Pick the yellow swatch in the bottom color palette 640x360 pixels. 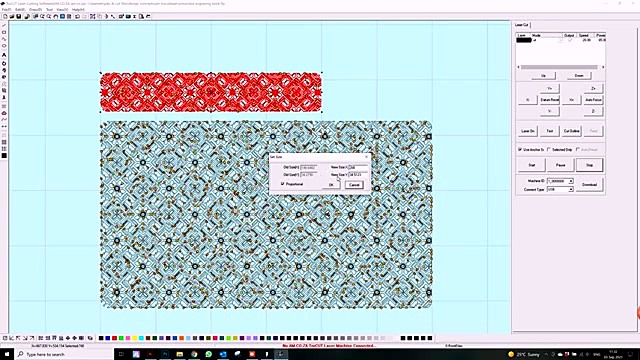tap(134, 338)
